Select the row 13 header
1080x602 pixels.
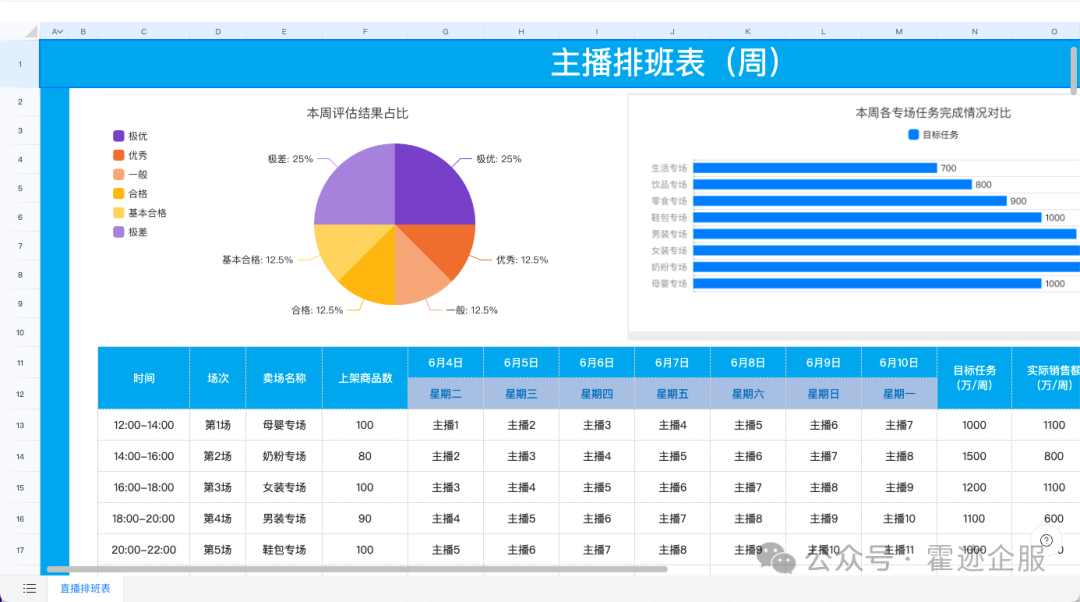pos(20,426)
